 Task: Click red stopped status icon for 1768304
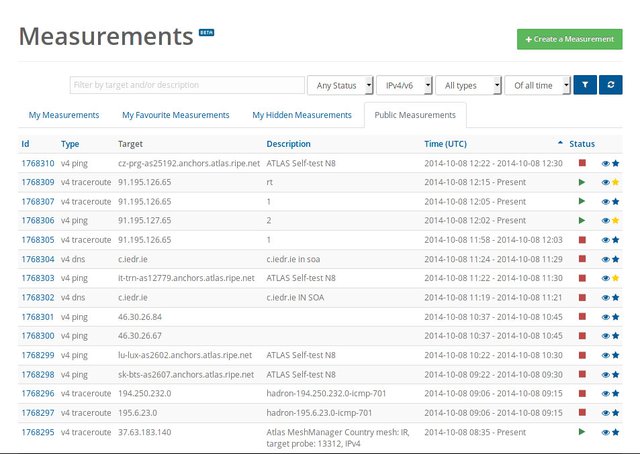(582, 259)
